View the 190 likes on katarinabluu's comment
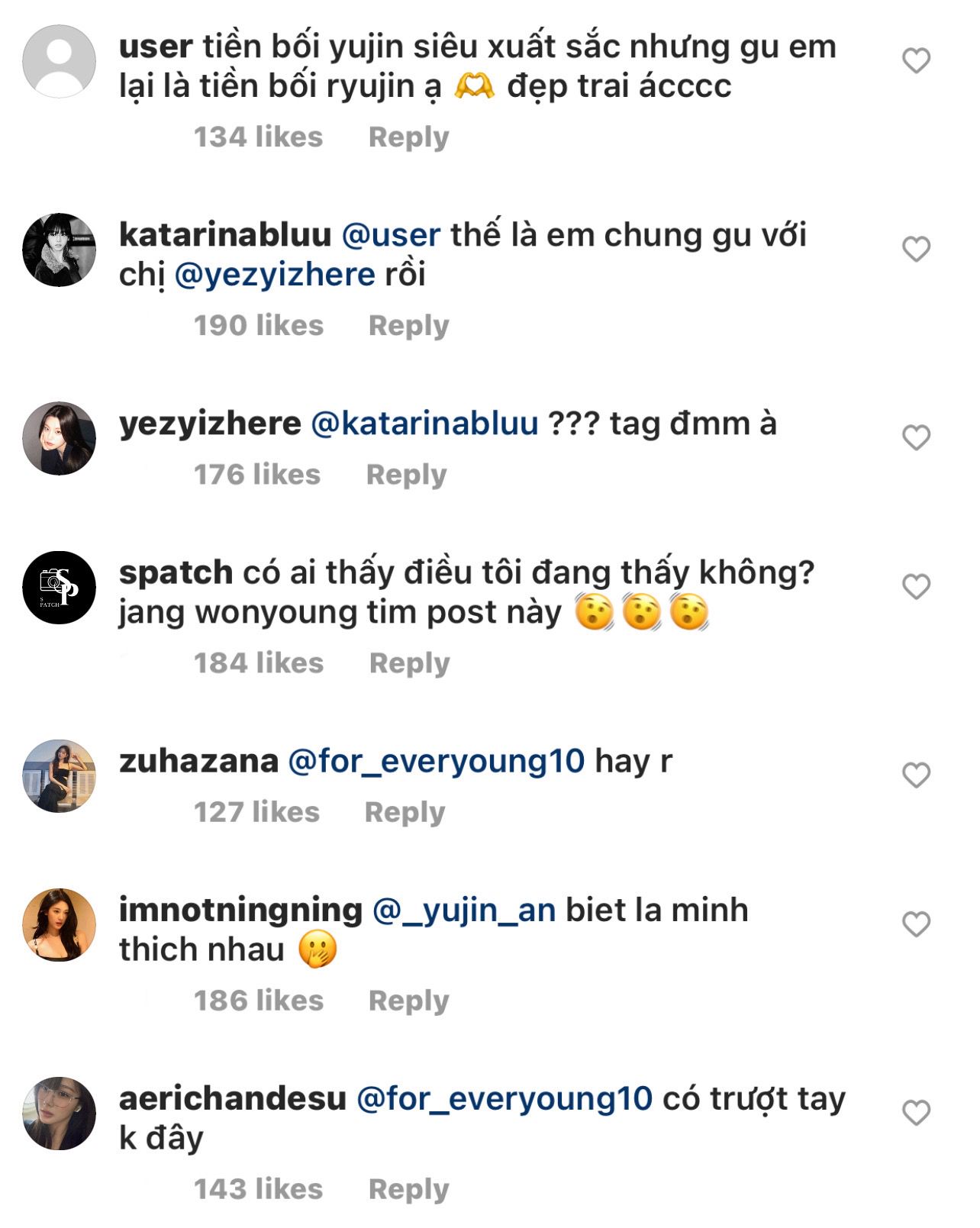This screenshot has width=980, height=1228. 259,326
